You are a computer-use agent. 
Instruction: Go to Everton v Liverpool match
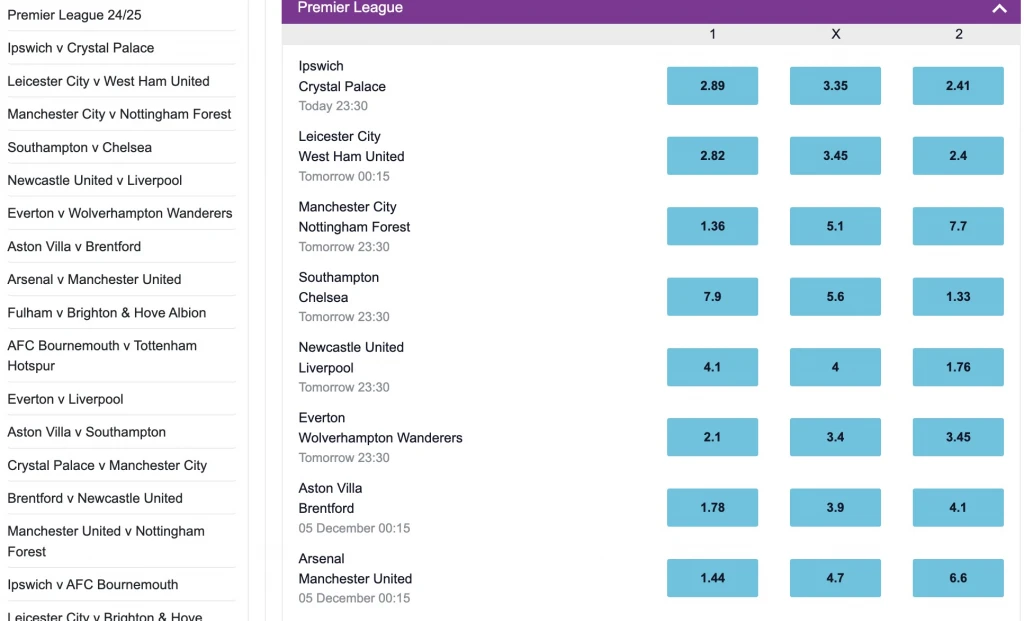(x=66, y=399)
